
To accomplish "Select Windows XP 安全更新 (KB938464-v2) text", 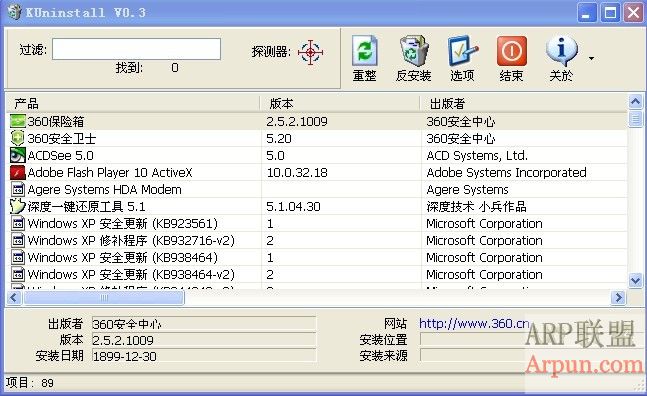I will 131,275.
